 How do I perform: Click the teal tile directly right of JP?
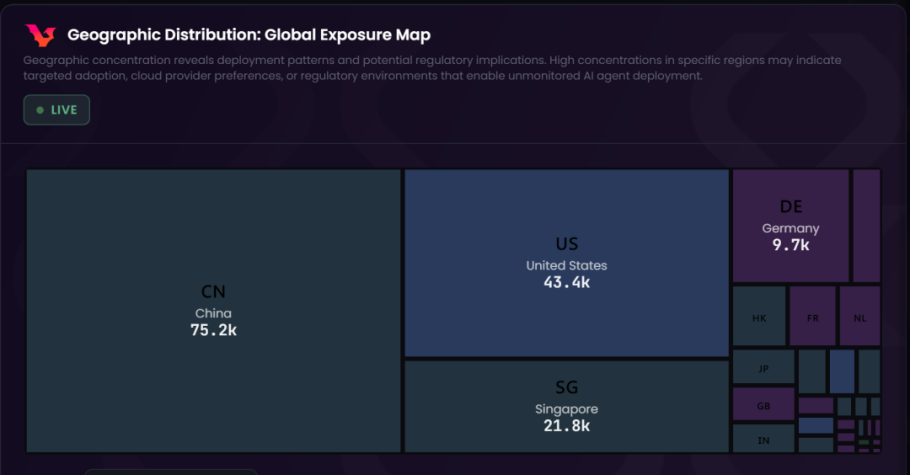[x=812, y=371]
